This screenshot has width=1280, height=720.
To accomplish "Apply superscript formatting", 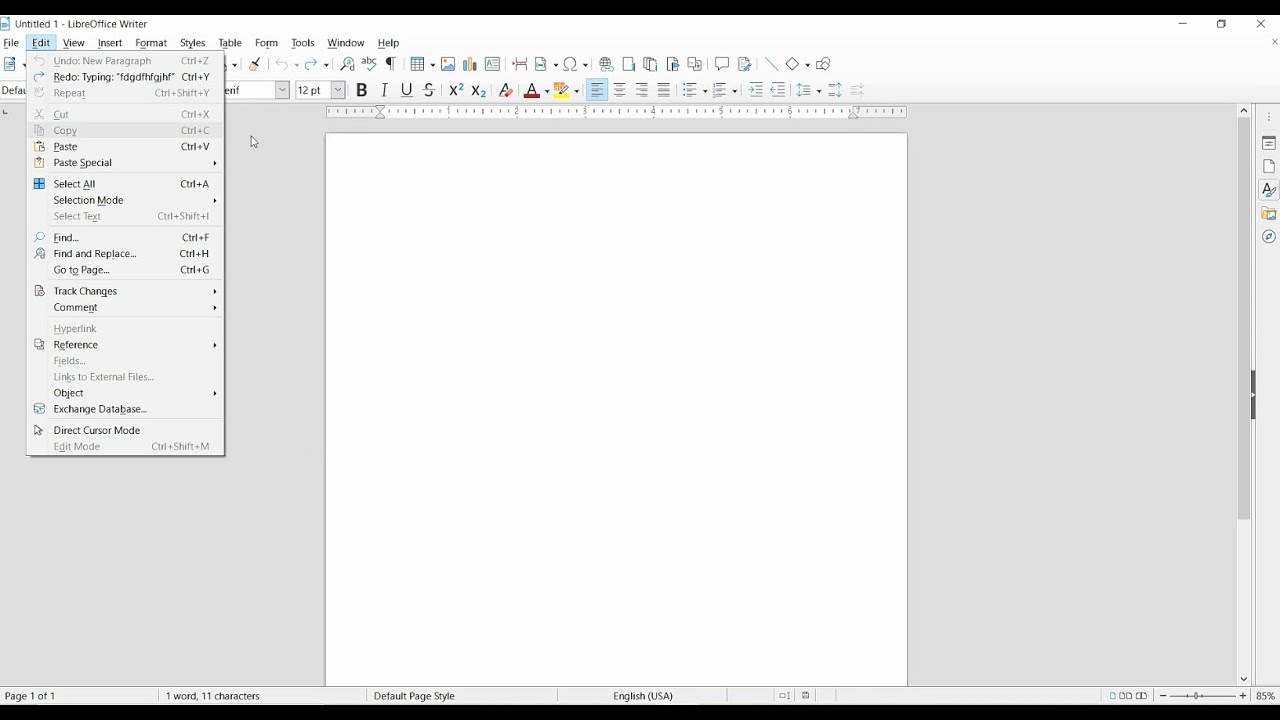I will click(456, 90).
